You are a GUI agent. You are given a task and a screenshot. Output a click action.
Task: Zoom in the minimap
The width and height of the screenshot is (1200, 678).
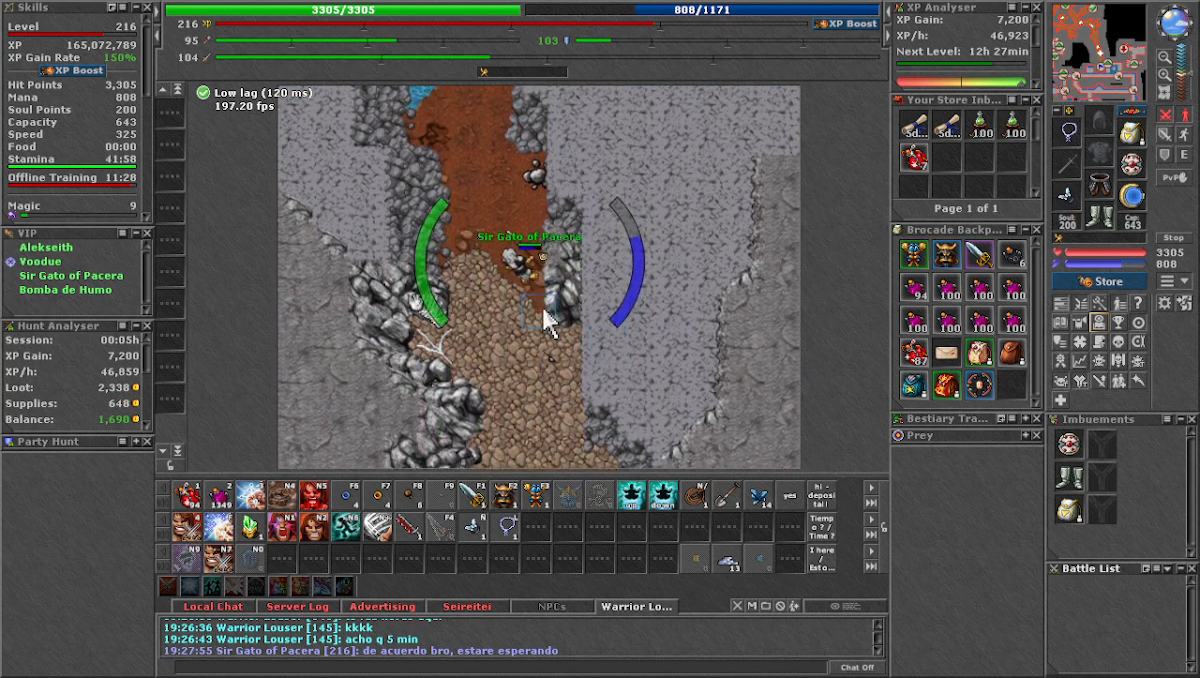click(1165, 75)
